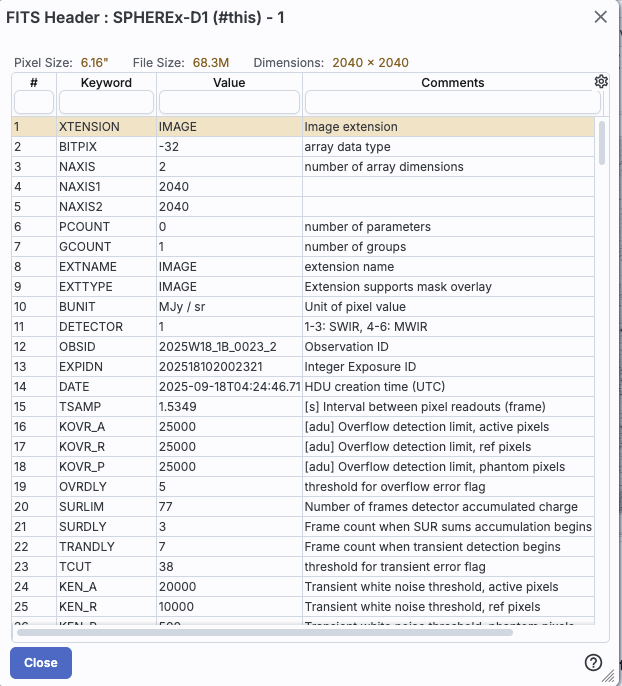Select the KEN_R keyword cell
Viewport: 622px width, 686px height.
(106, 607)
